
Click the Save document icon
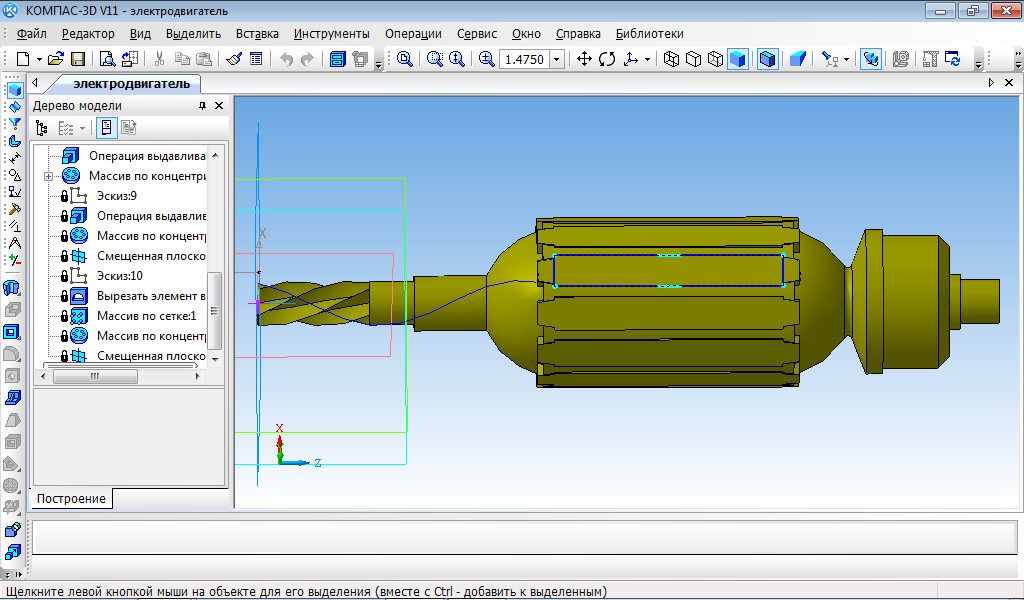tap(77, 60)
